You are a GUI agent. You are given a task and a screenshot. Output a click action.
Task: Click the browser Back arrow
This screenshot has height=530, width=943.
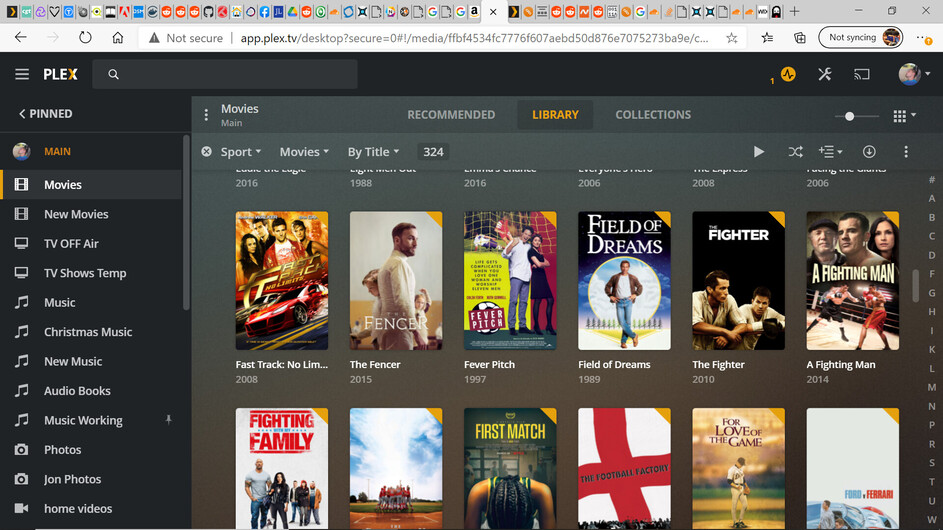21,37
